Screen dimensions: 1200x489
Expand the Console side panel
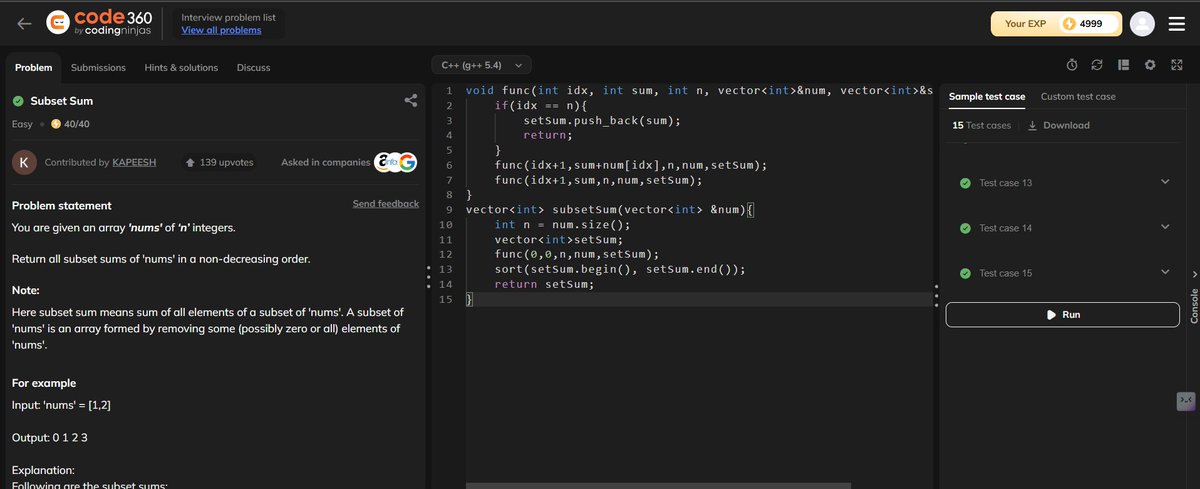pyautogui.click(x=1193, y=295)
